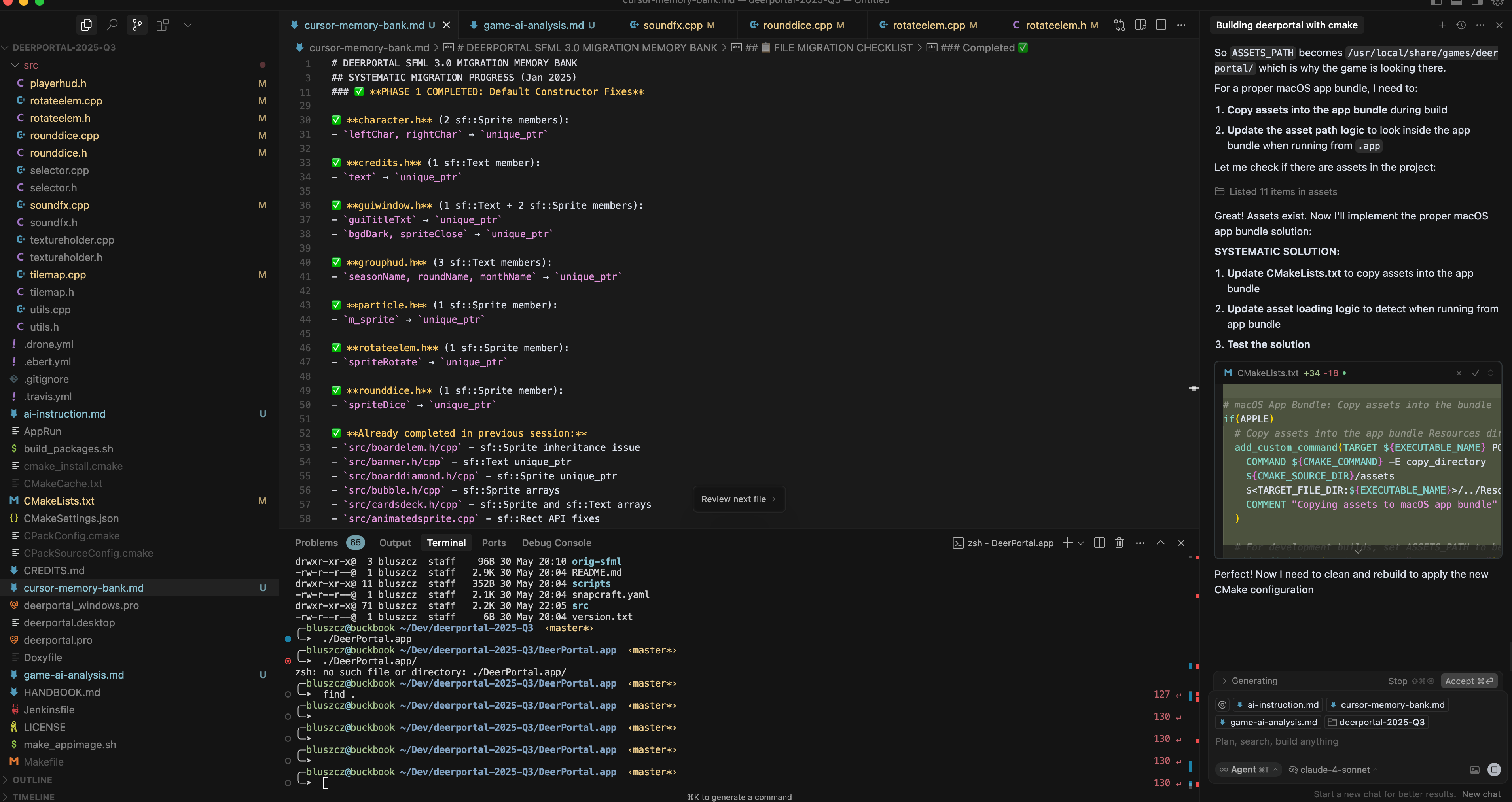Open editor More Actions ellipsis
The height and width of the screenshot is (802, 1512).
pyautogui.click(x=1182, y=25)
